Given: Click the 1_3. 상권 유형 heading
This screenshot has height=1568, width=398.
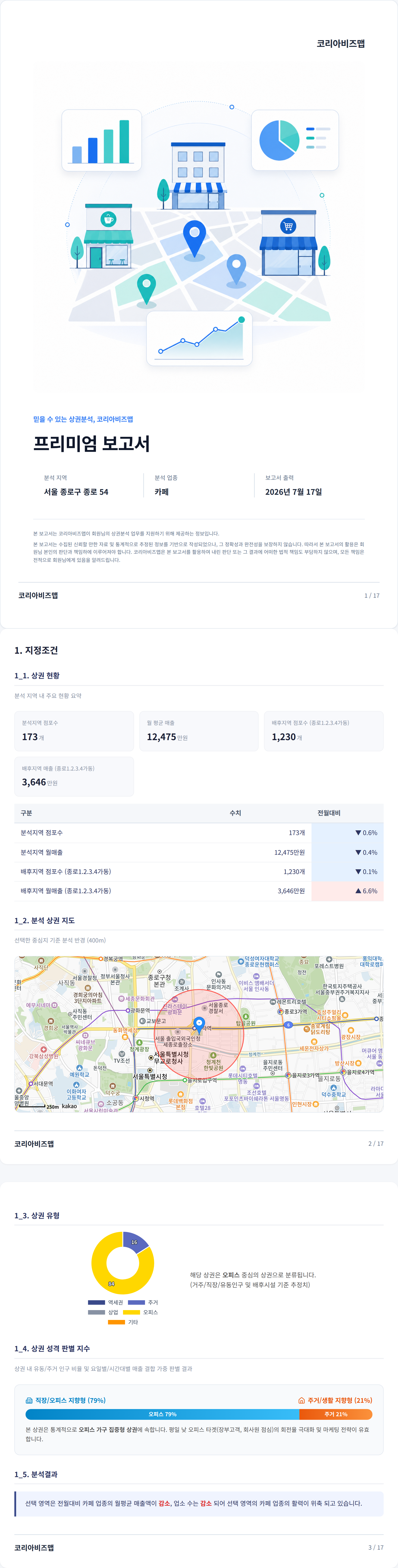Looking at the screenshot, I should [x=37, y=1216].
